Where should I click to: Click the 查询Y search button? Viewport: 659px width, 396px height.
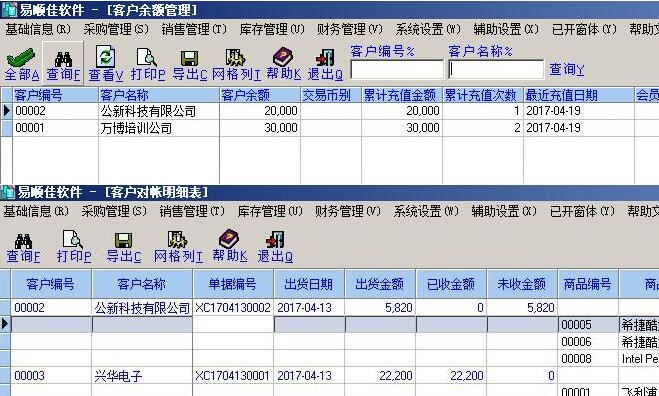click(567, 69)
